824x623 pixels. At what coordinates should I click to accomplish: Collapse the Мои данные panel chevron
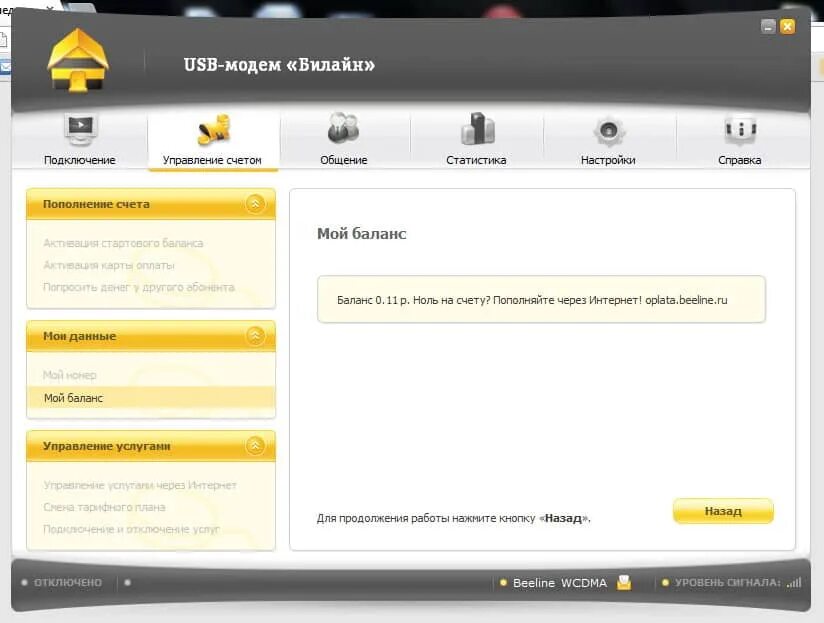255,336
